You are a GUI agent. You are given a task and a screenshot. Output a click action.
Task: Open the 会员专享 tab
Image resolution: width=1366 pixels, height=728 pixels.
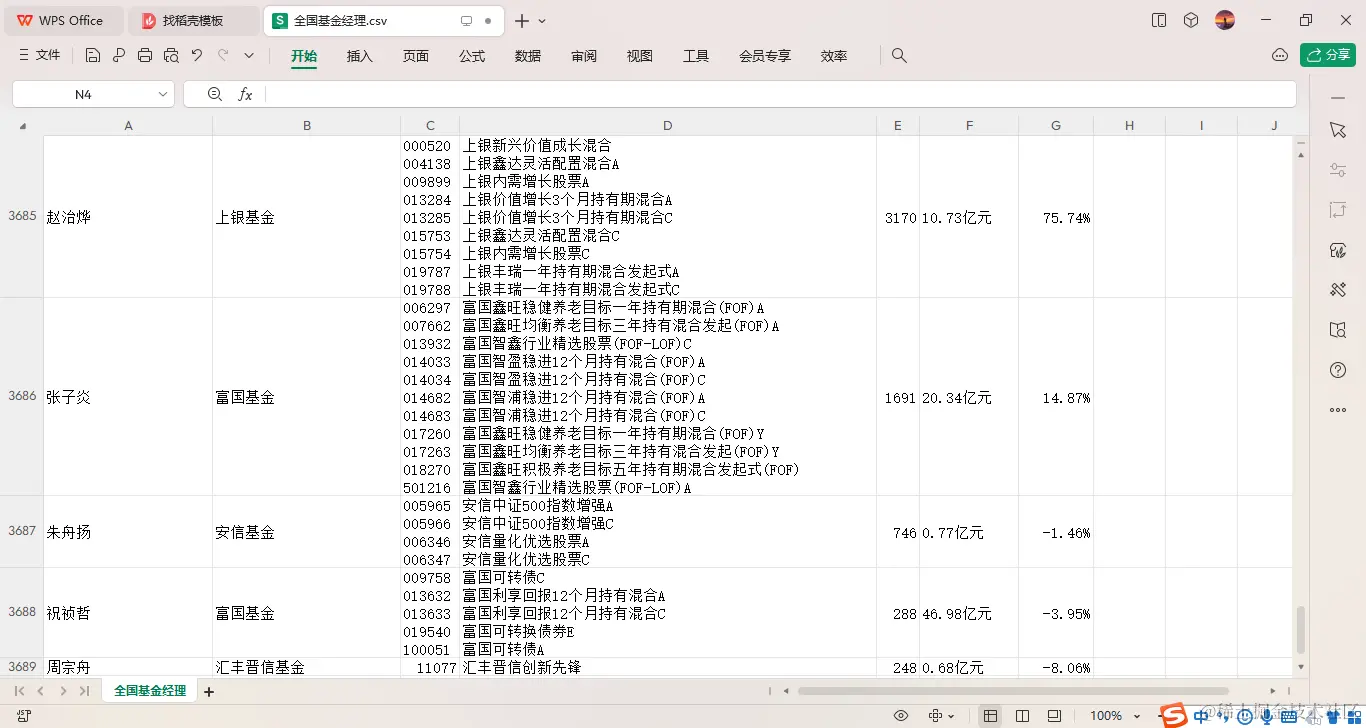tap(765, 56)
